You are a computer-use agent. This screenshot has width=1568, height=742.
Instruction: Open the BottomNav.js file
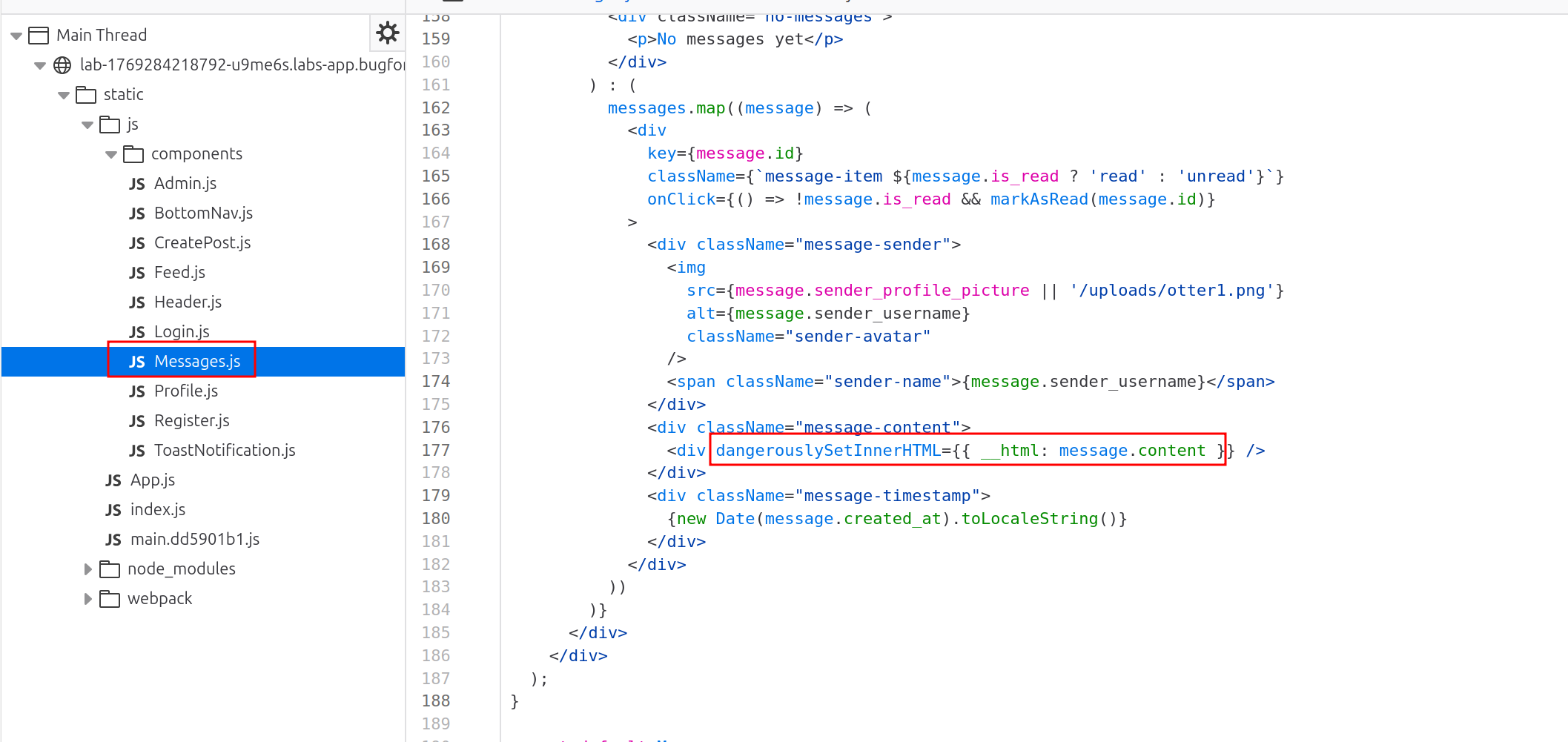point(202,213)
